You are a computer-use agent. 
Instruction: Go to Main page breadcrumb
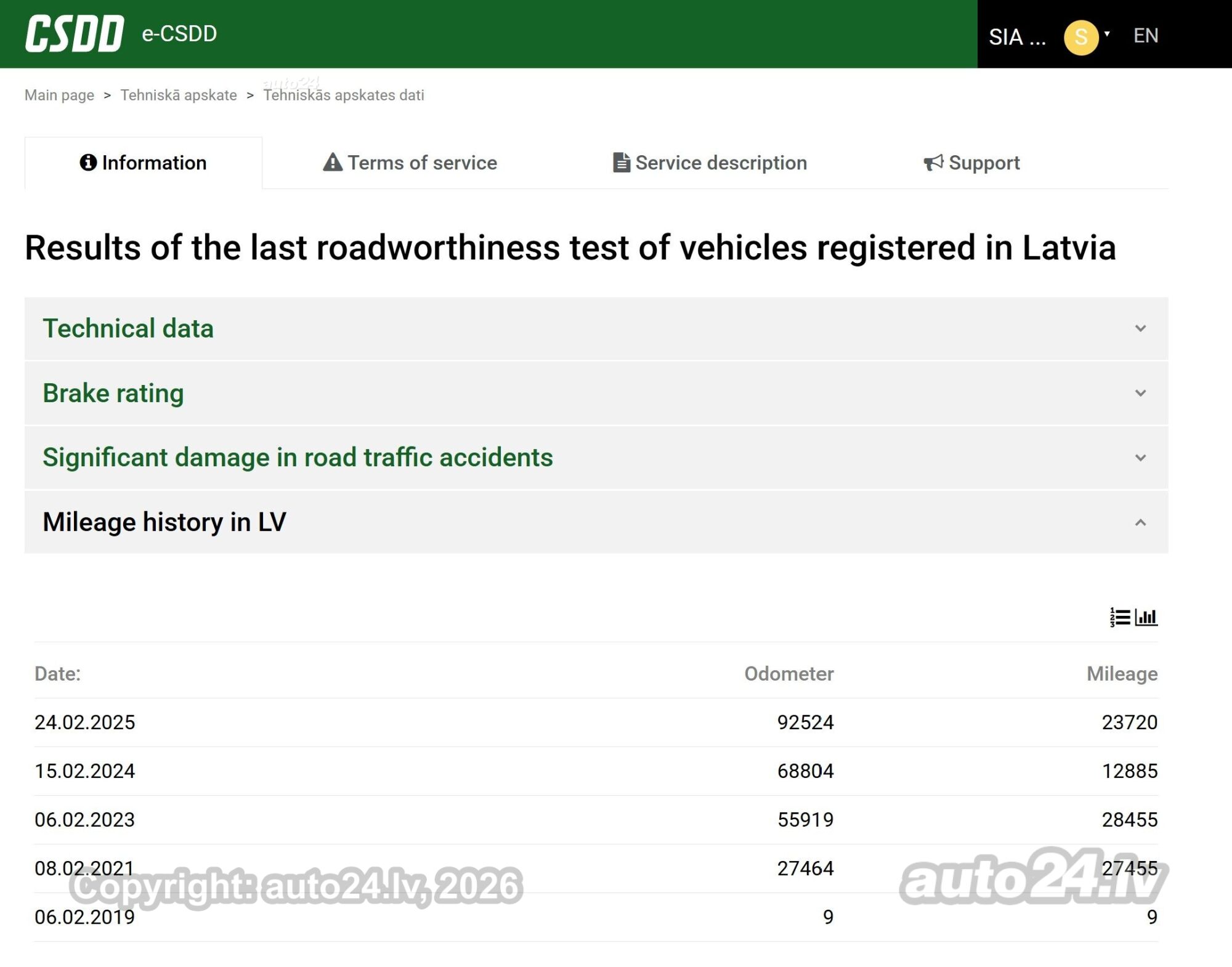59,95
